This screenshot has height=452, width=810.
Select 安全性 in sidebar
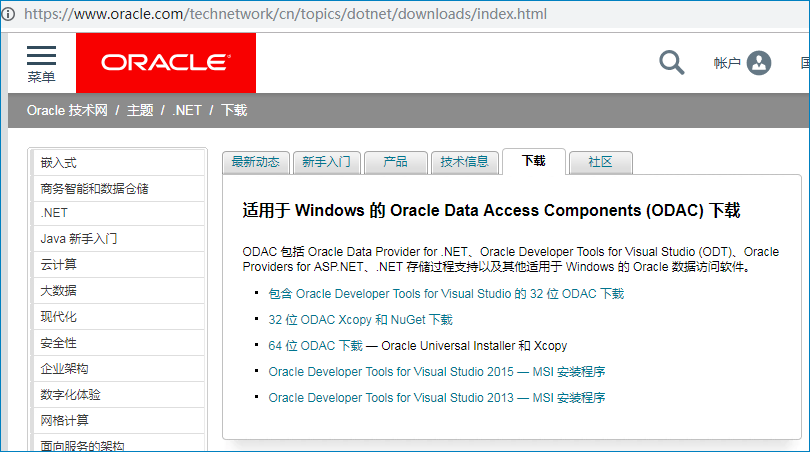coord(118,342)
